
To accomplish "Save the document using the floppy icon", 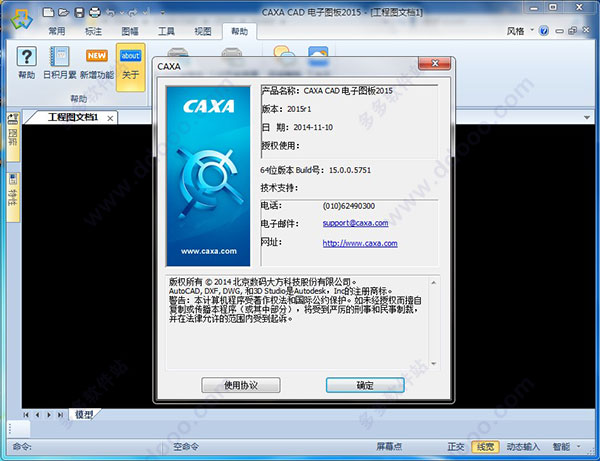I will 79,13.
